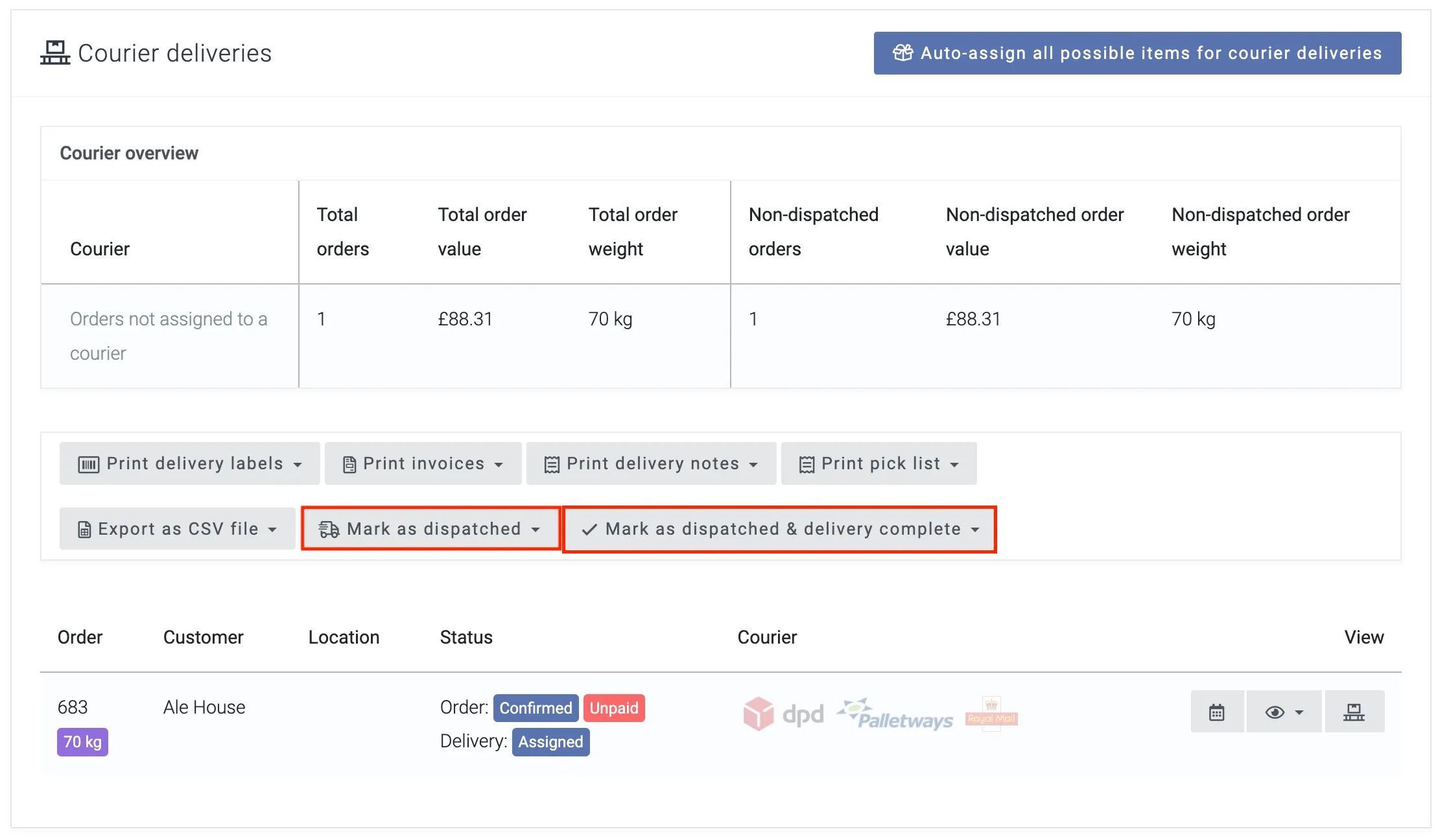The image size is (1438, 840).
Task: Select the DPD courier logo
Action: point(783,714)
